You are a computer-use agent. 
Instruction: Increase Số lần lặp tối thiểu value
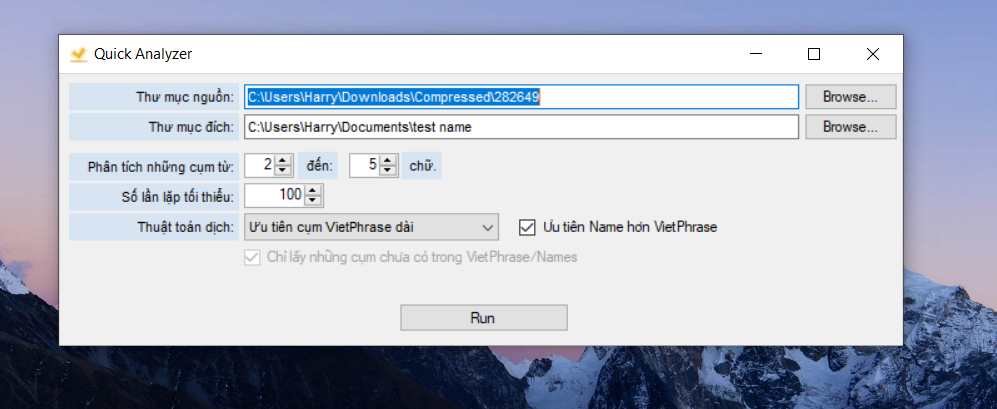pos(314,190)
